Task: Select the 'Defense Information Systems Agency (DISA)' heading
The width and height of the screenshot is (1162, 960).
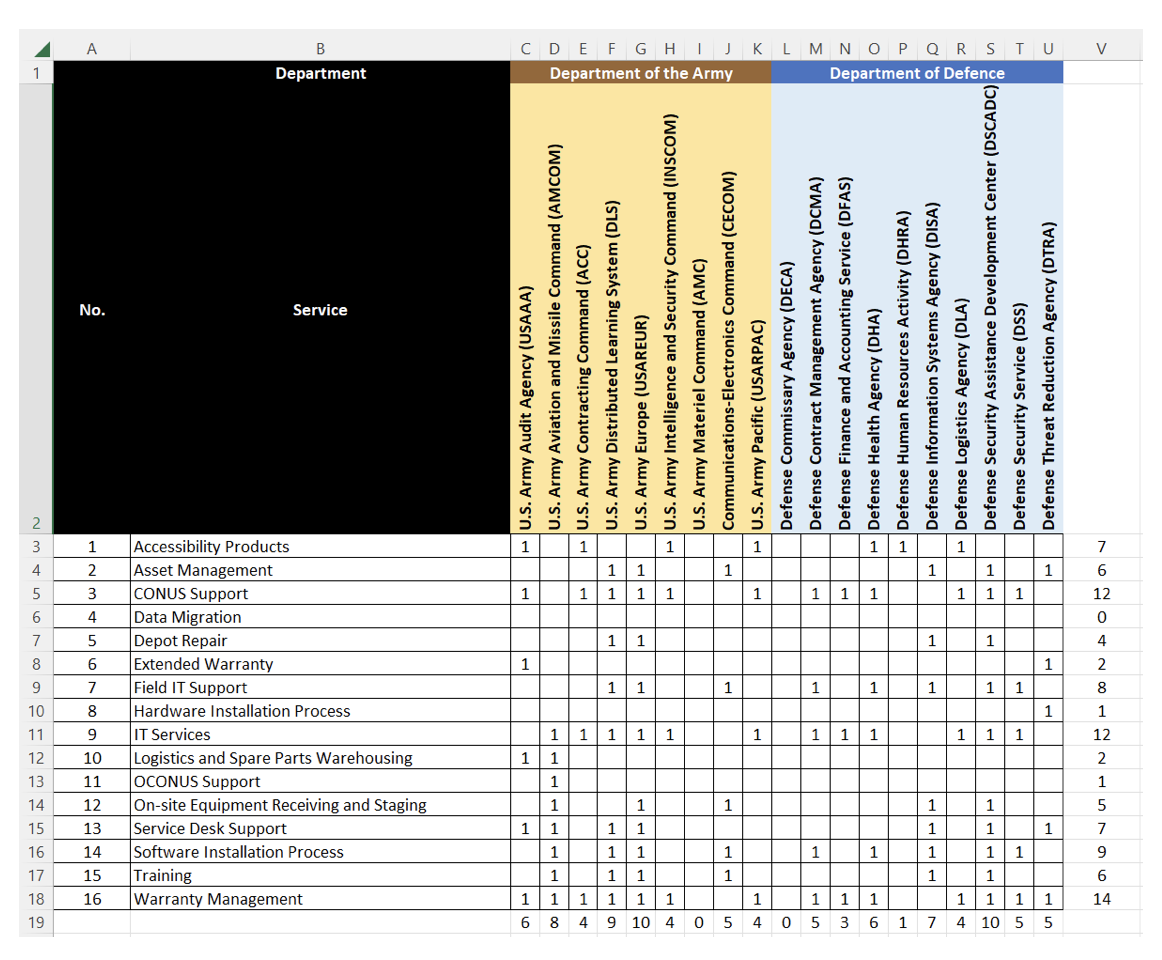Action: [932, 309]
